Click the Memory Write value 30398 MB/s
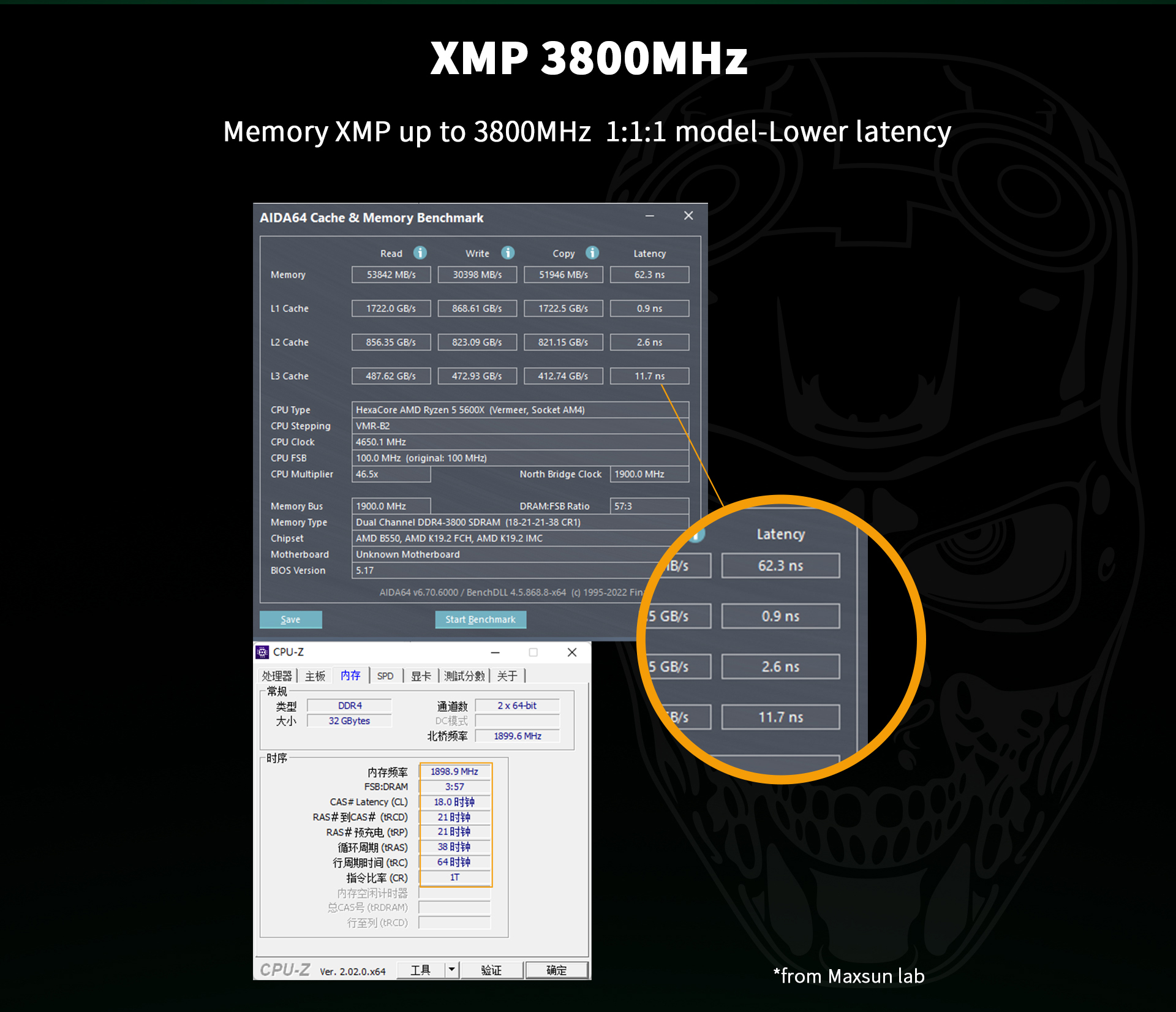 click(x=477, y=274)
